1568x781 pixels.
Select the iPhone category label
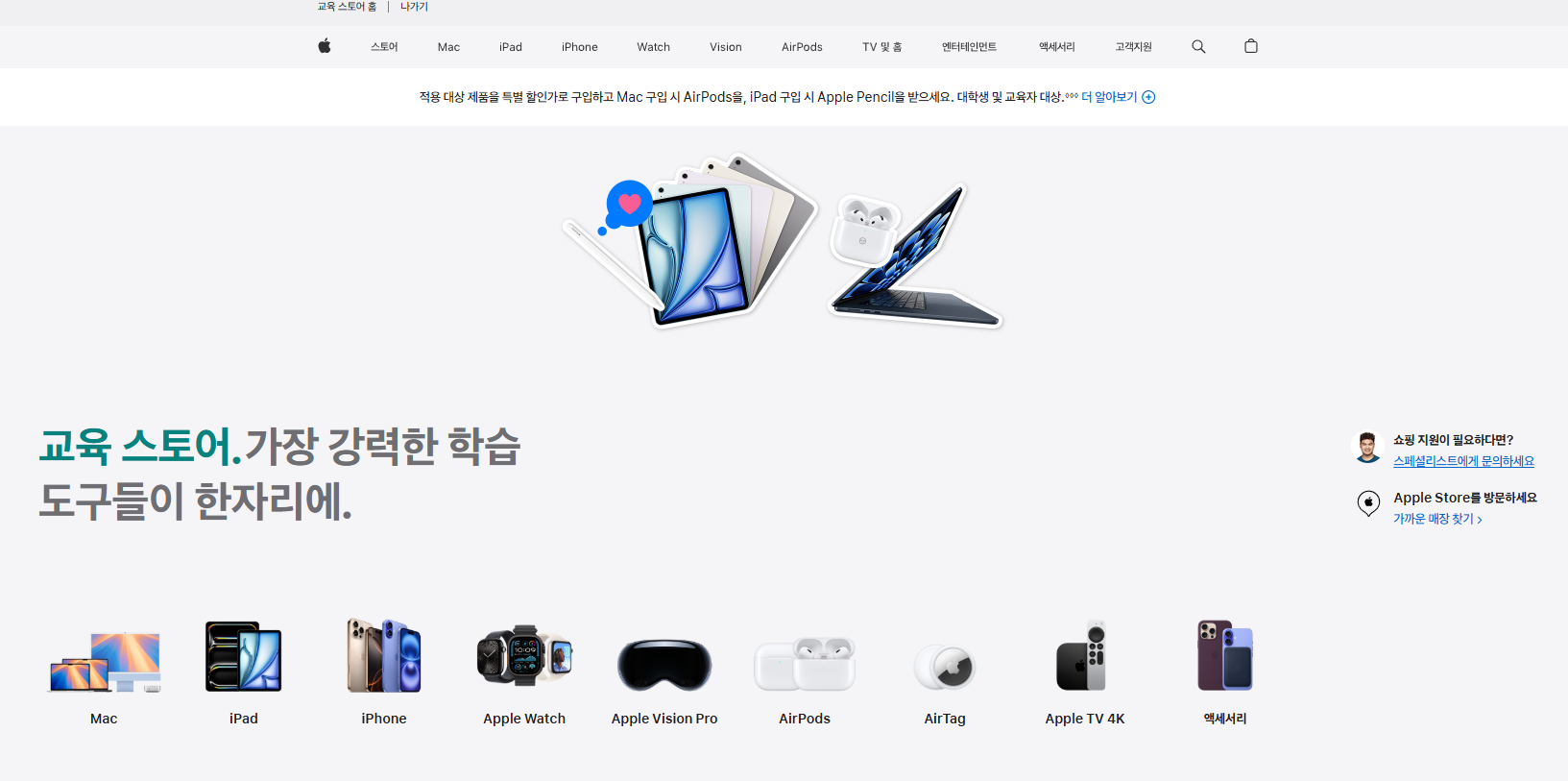point(384,719)
